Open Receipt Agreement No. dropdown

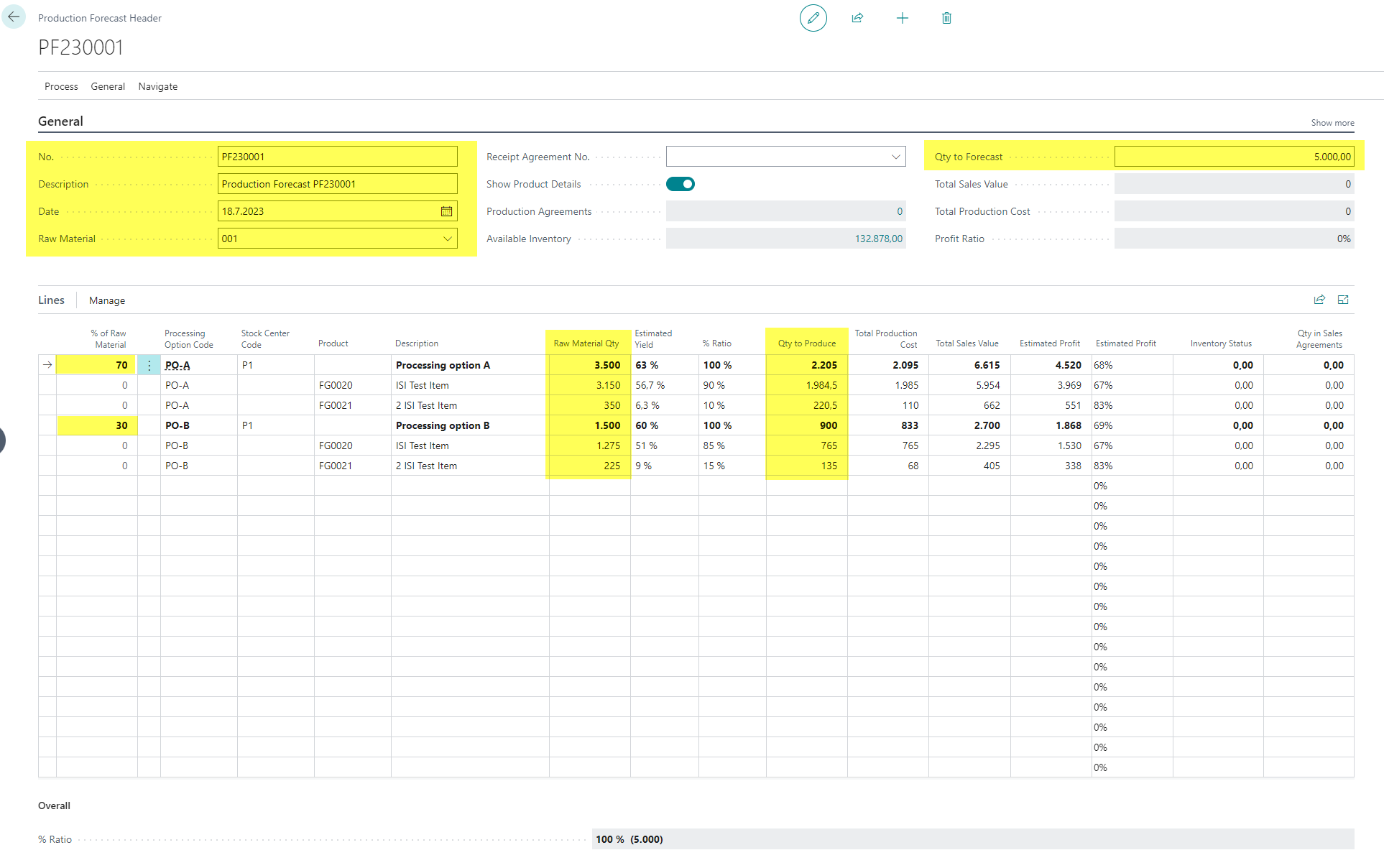tap(895, 157)
